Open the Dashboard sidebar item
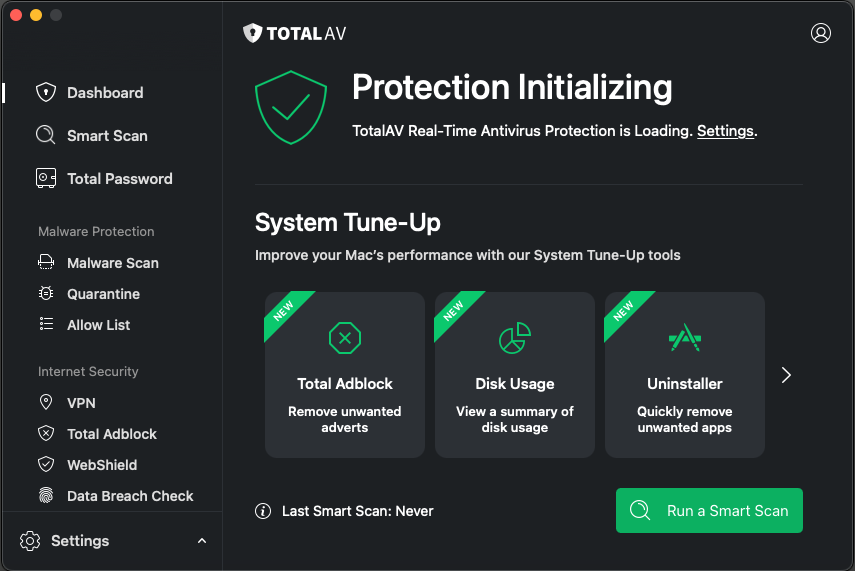 pos(104,93)
